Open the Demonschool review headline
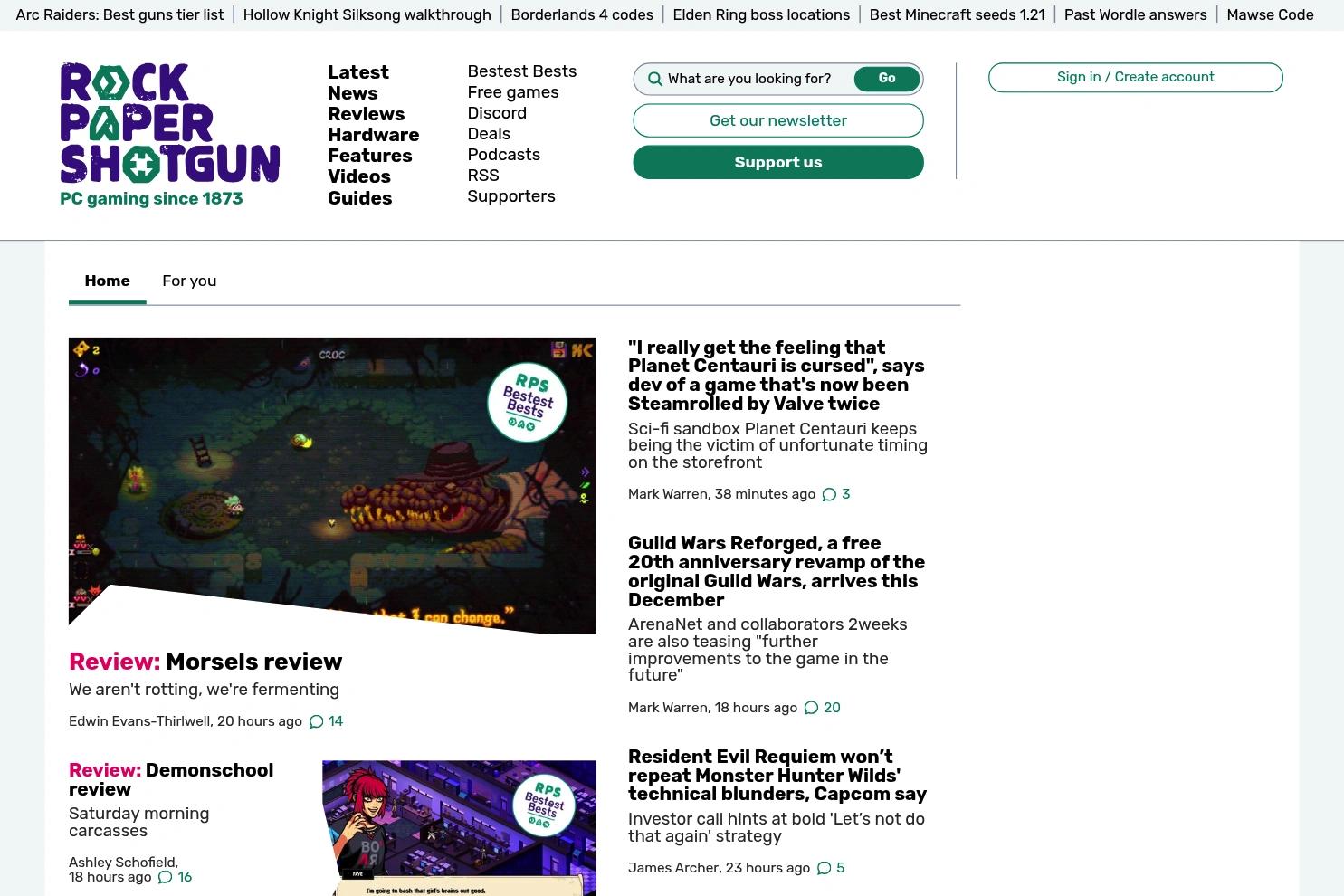Image resolution: width=1344 pixels, height=896 pixels. pyautogui.click(x=171, y=780)
